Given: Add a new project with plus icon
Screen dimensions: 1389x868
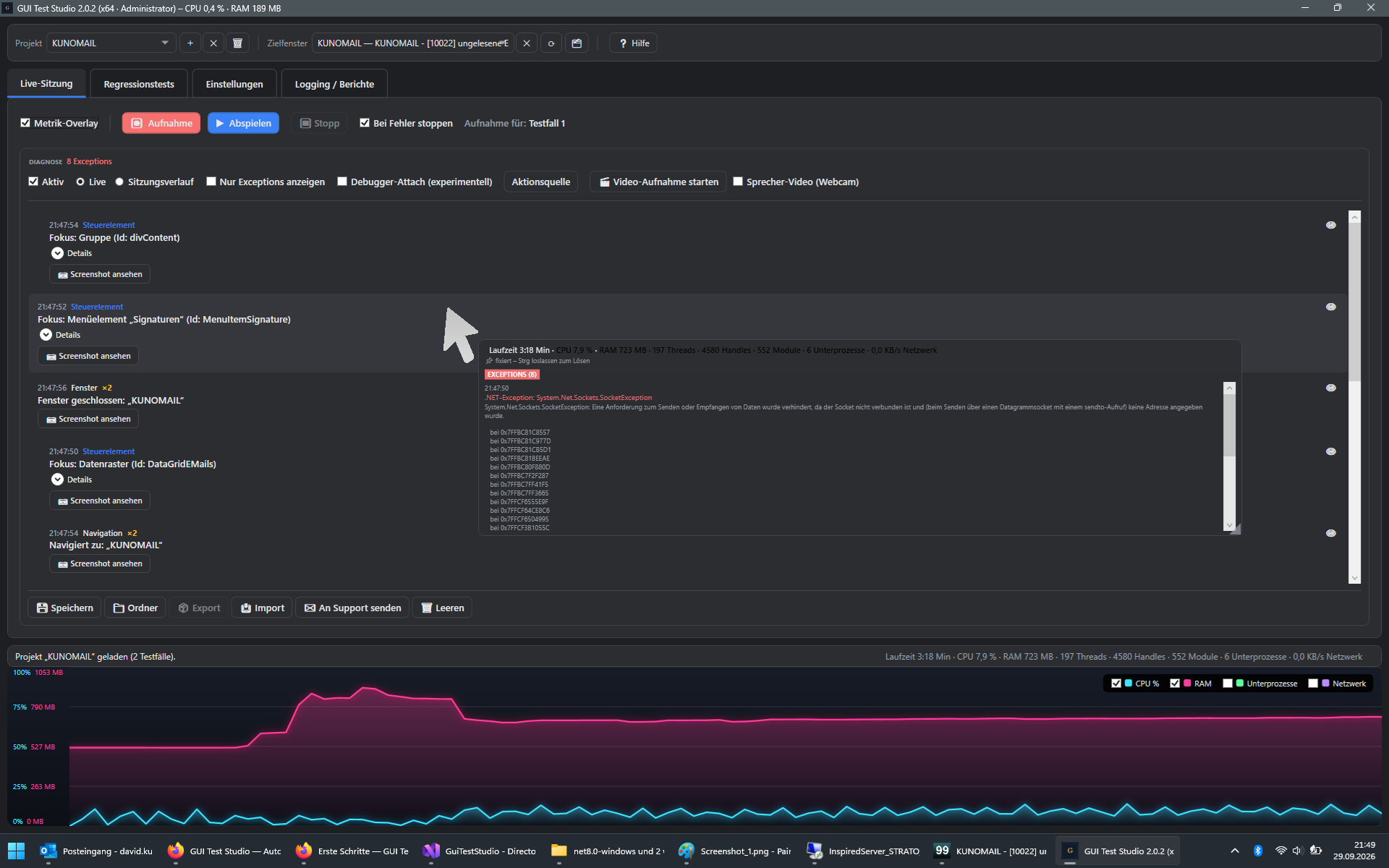Looking at the screenshot, I should click(190, 43).
